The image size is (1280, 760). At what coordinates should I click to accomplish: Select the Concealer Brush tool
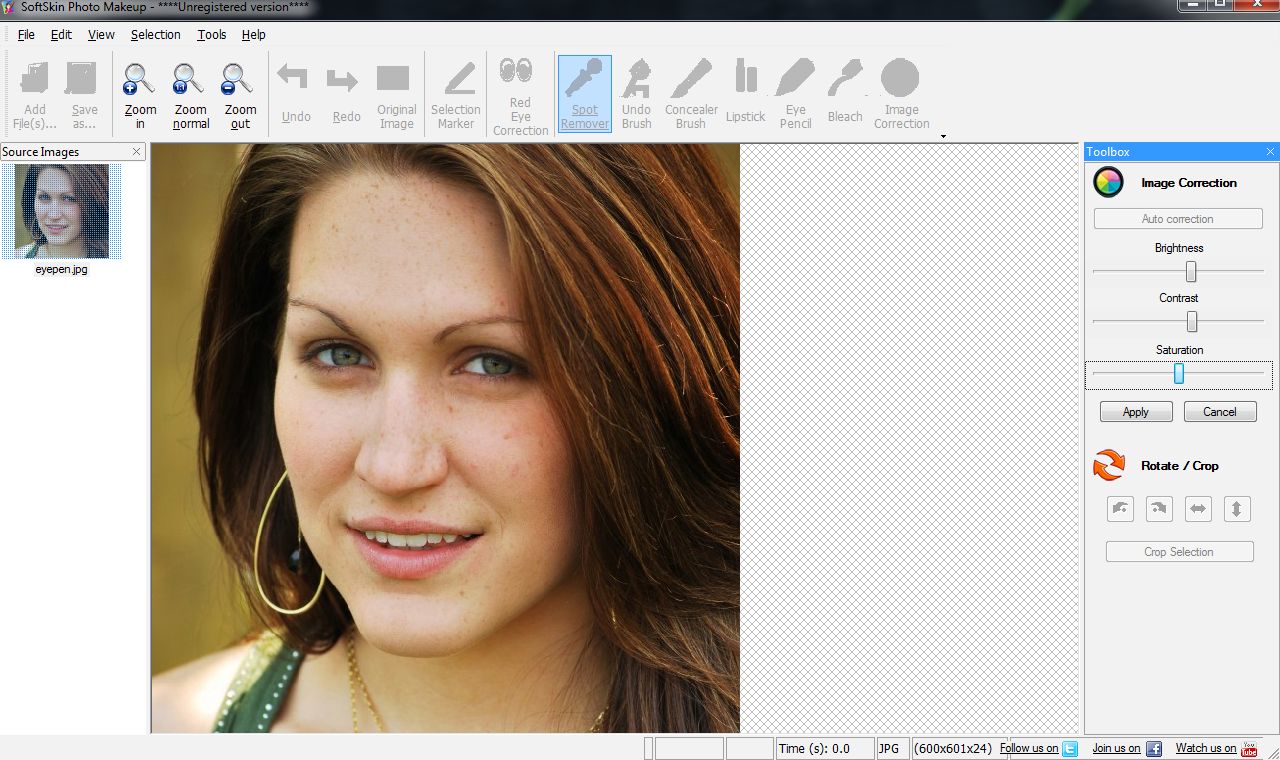point(691,95)
